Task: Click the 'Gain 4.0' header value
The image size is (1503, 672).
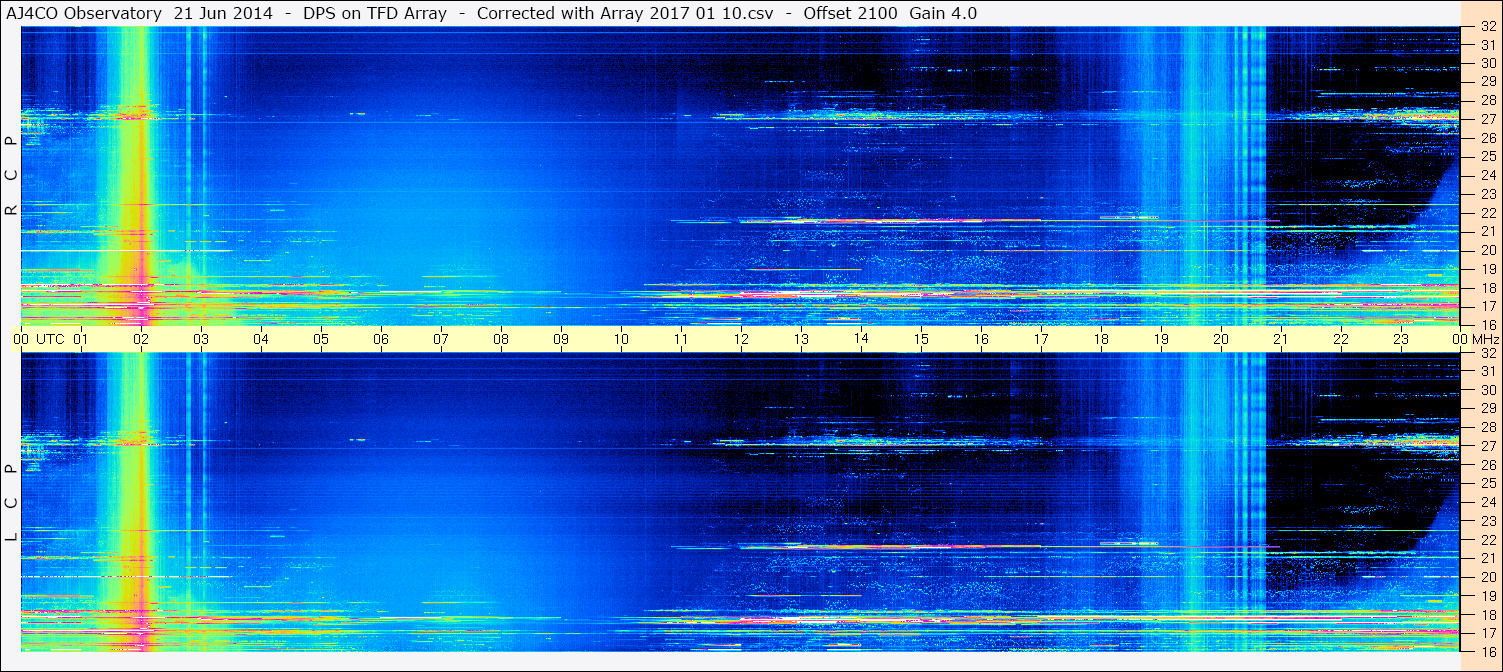Action: 943,13
